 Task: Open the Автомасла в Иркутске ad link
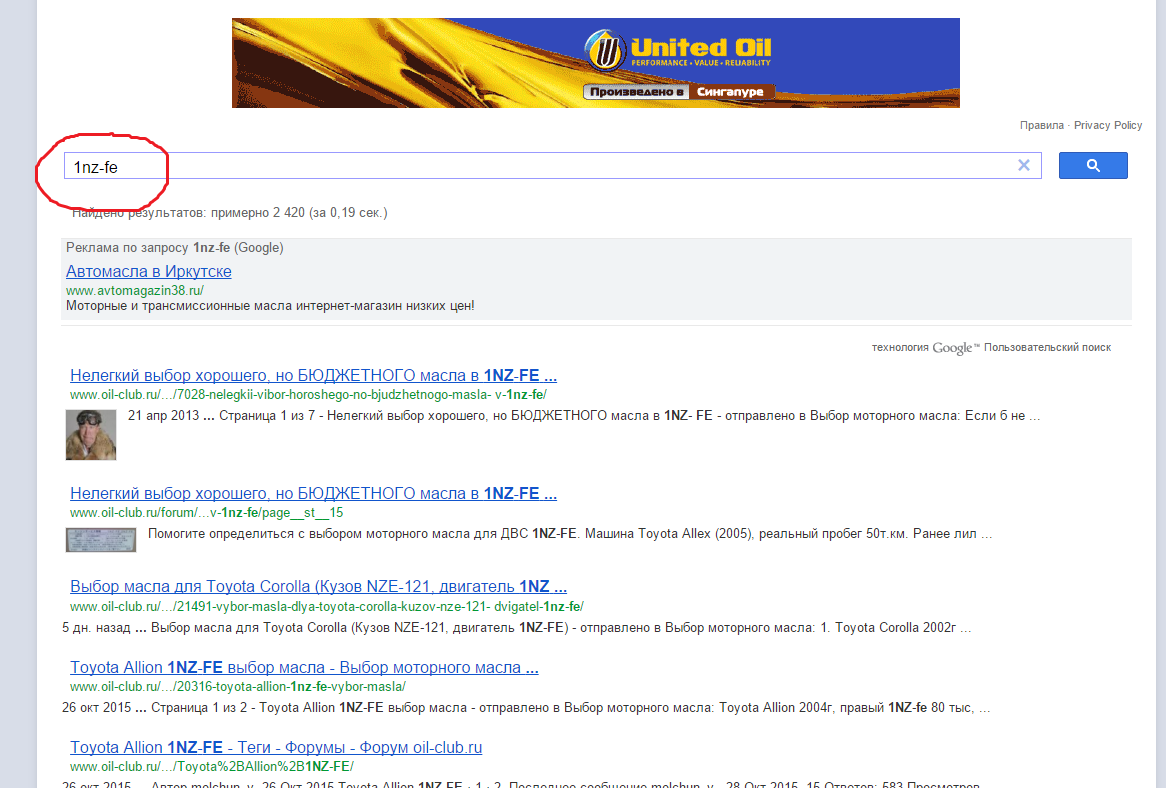[x=149, y=271]
